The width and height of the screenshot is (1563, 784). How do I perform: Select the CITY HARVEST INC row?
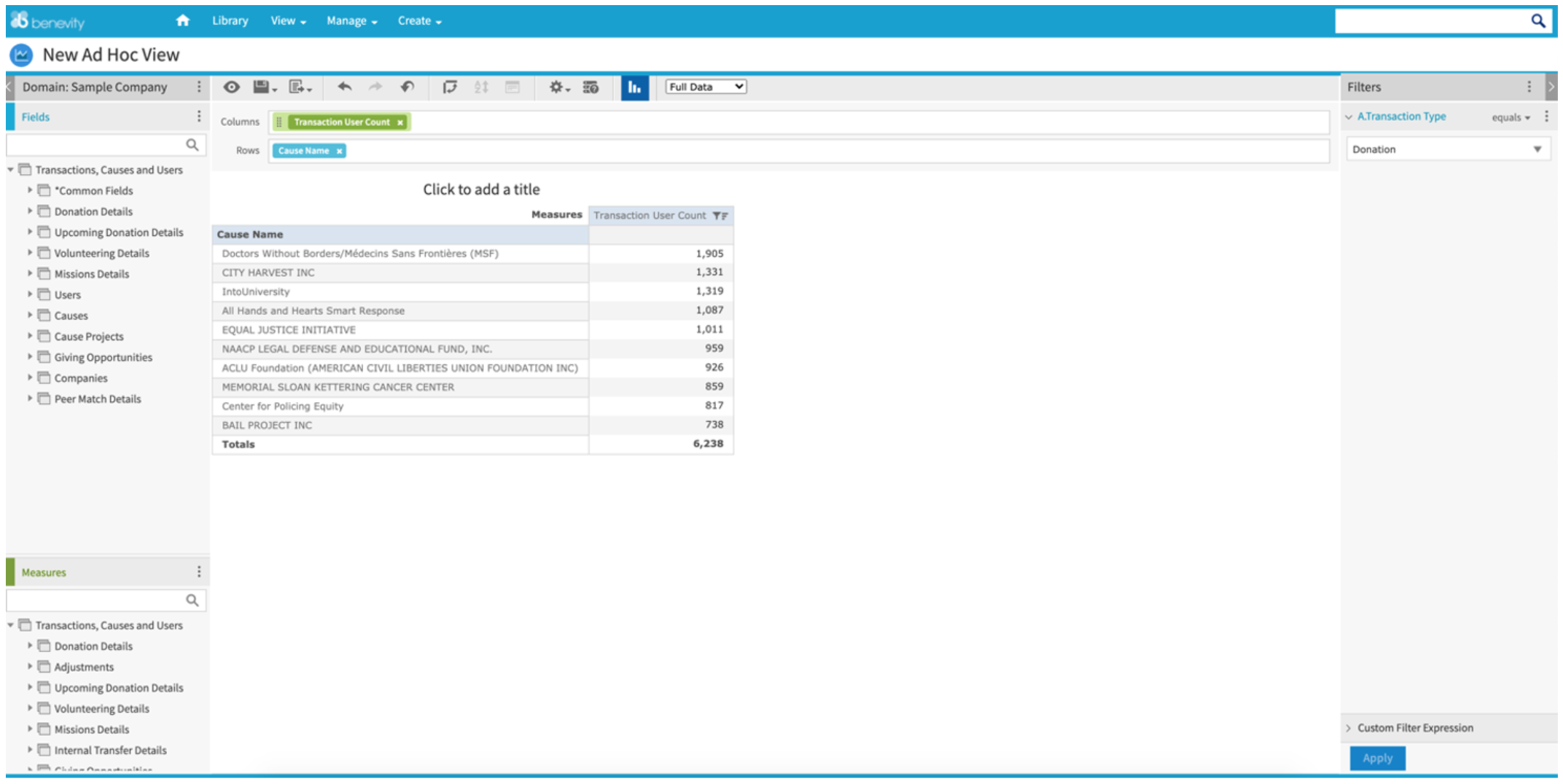(473, 273)
